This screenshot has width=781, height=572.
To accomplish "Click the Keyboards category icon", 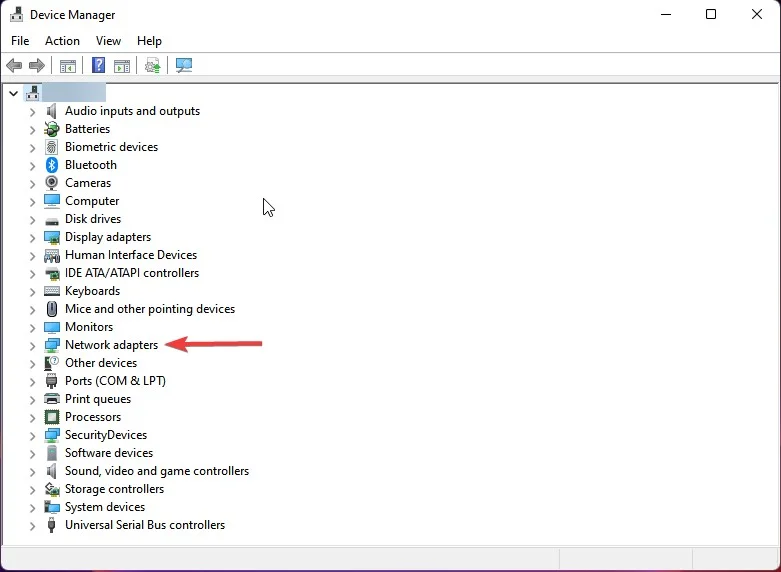I will click(x=52, y=291).
